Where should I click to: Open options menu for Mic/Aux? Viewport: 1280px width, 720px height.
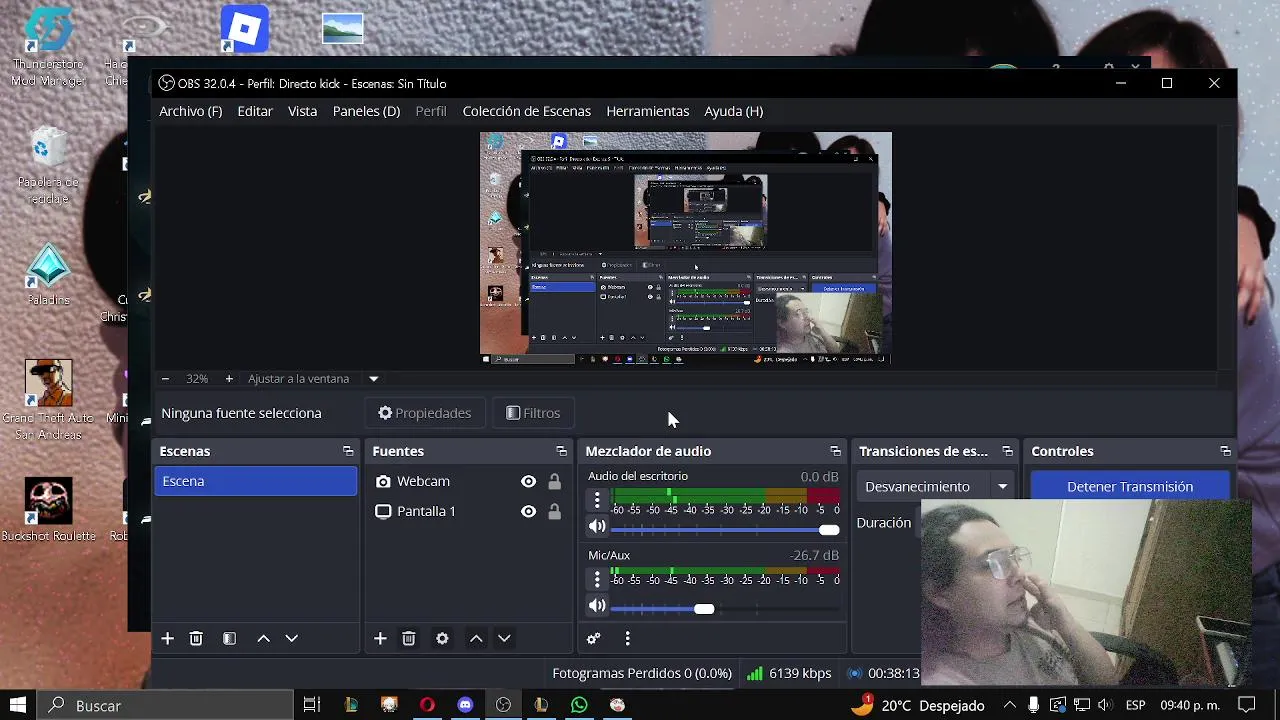click(x=597, y=579)
